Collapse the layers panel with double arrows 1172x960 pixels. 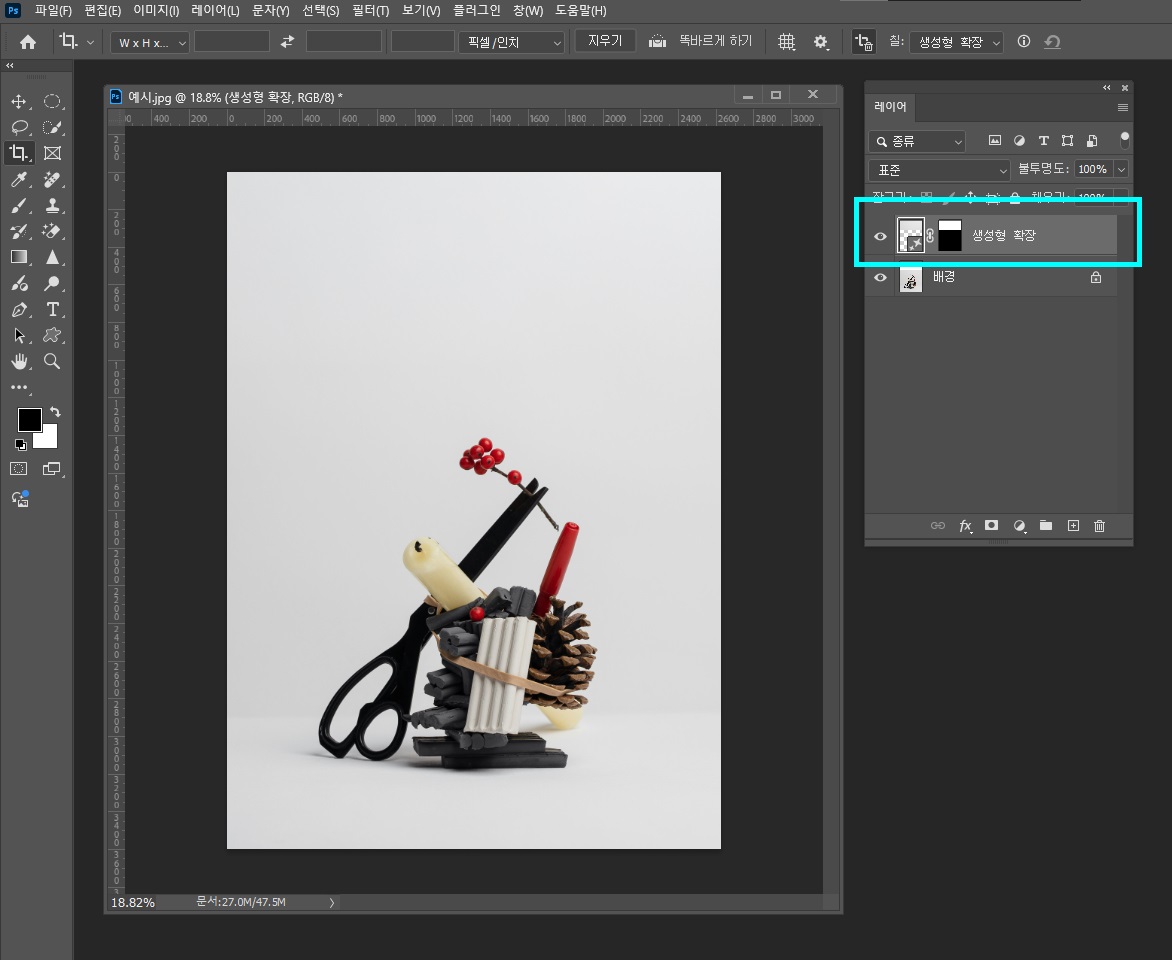tap(1107, 87)
